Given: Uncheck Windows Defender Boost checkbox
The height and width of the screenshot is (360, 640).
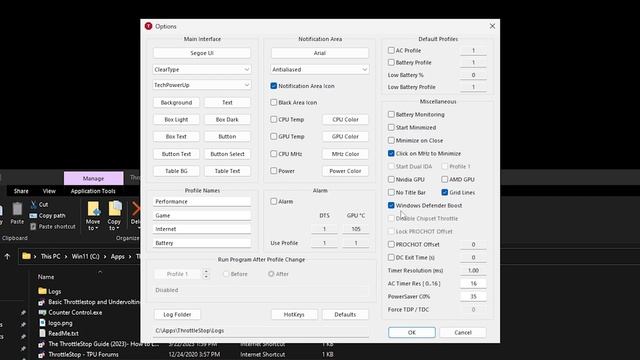Looking at the screenshot, I should (x=391, y=205).
